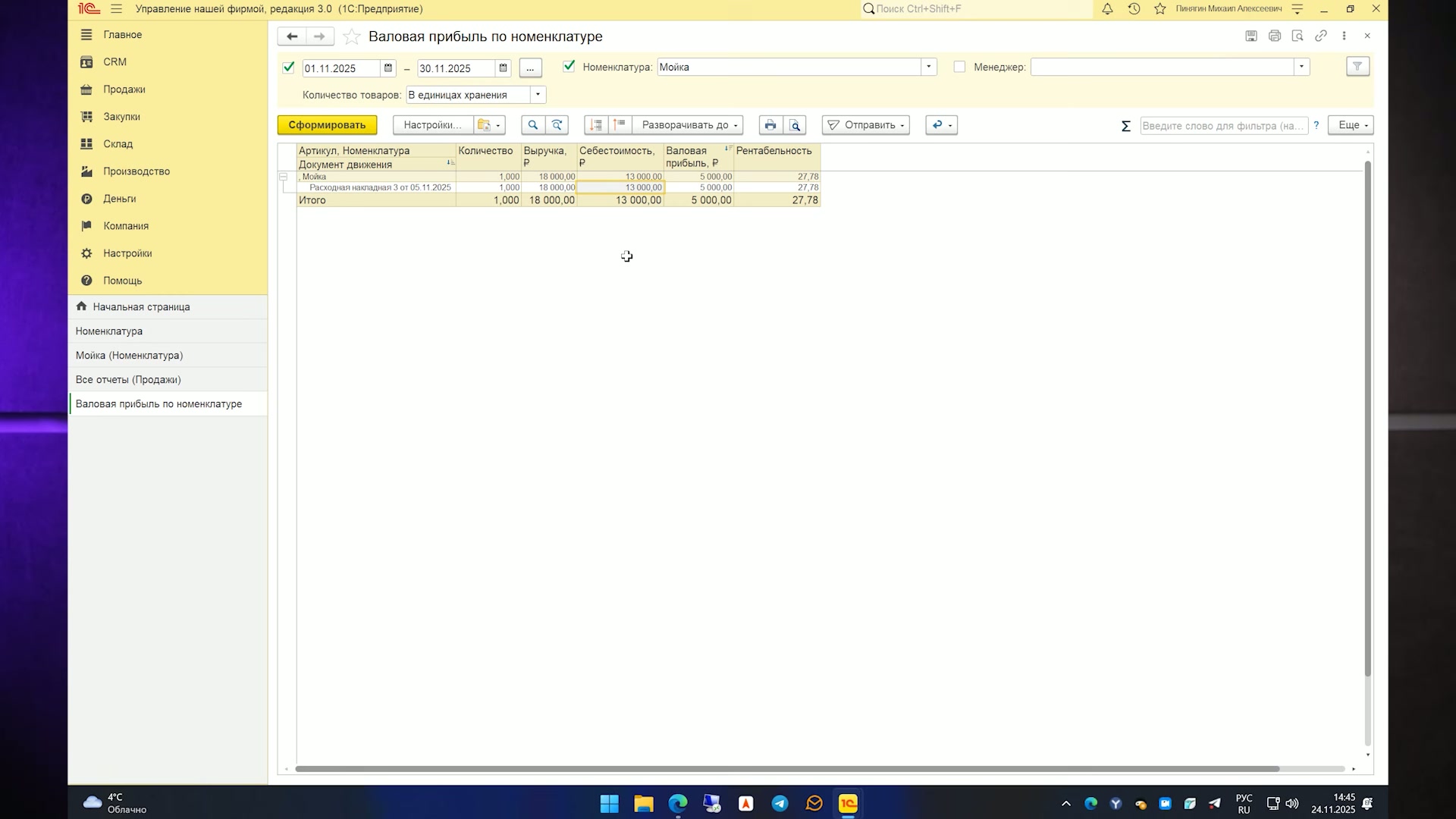Open notifications bell icon

1107,9
